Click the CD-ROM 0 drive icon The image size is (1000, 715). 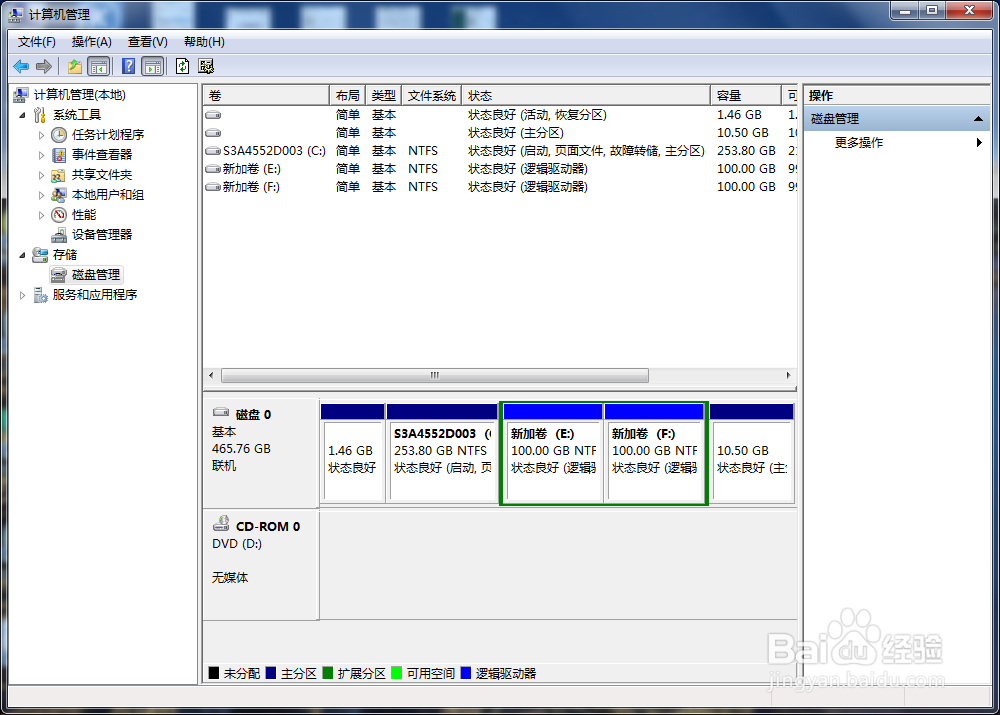coord(221,524)
